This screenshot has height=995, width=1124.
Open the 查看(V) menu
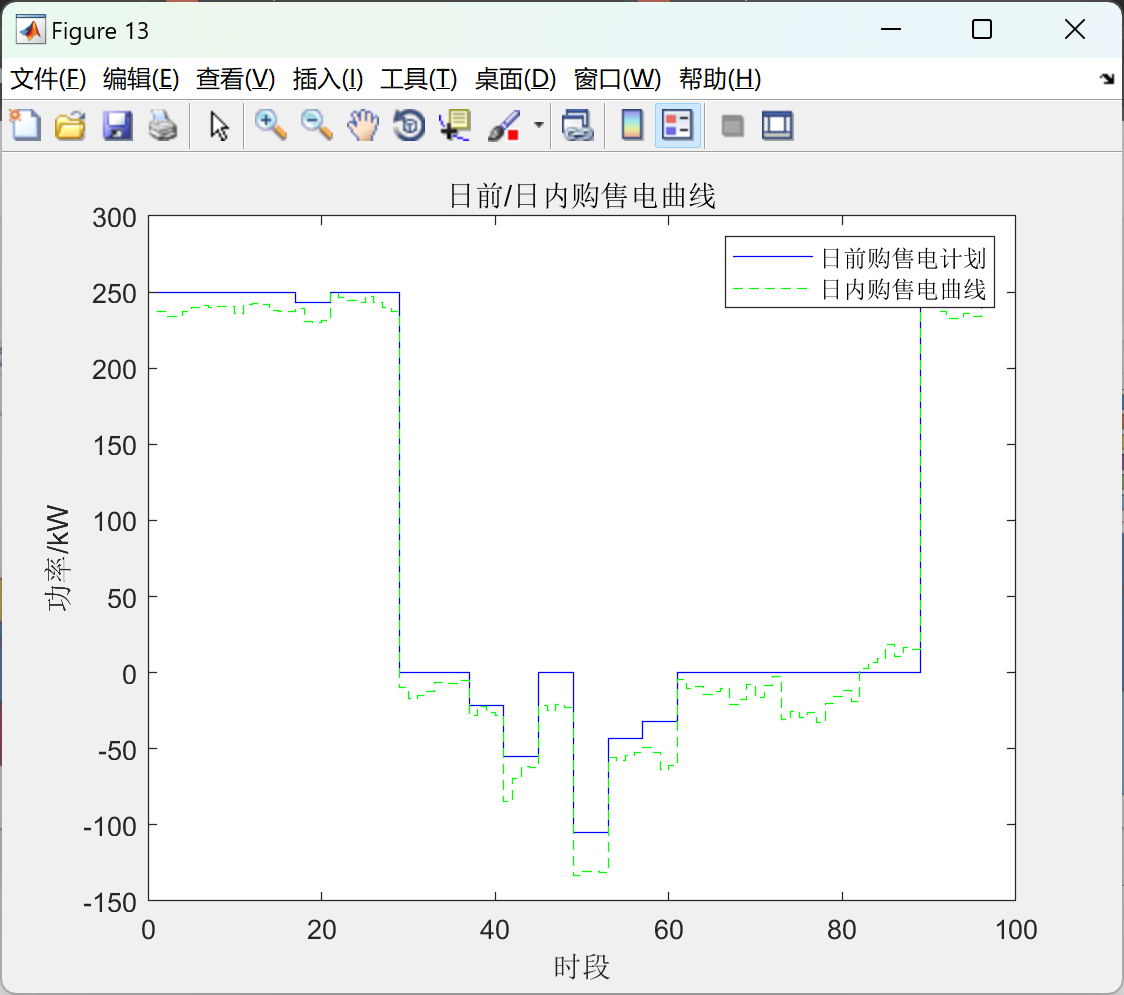(x=235, y=79)
